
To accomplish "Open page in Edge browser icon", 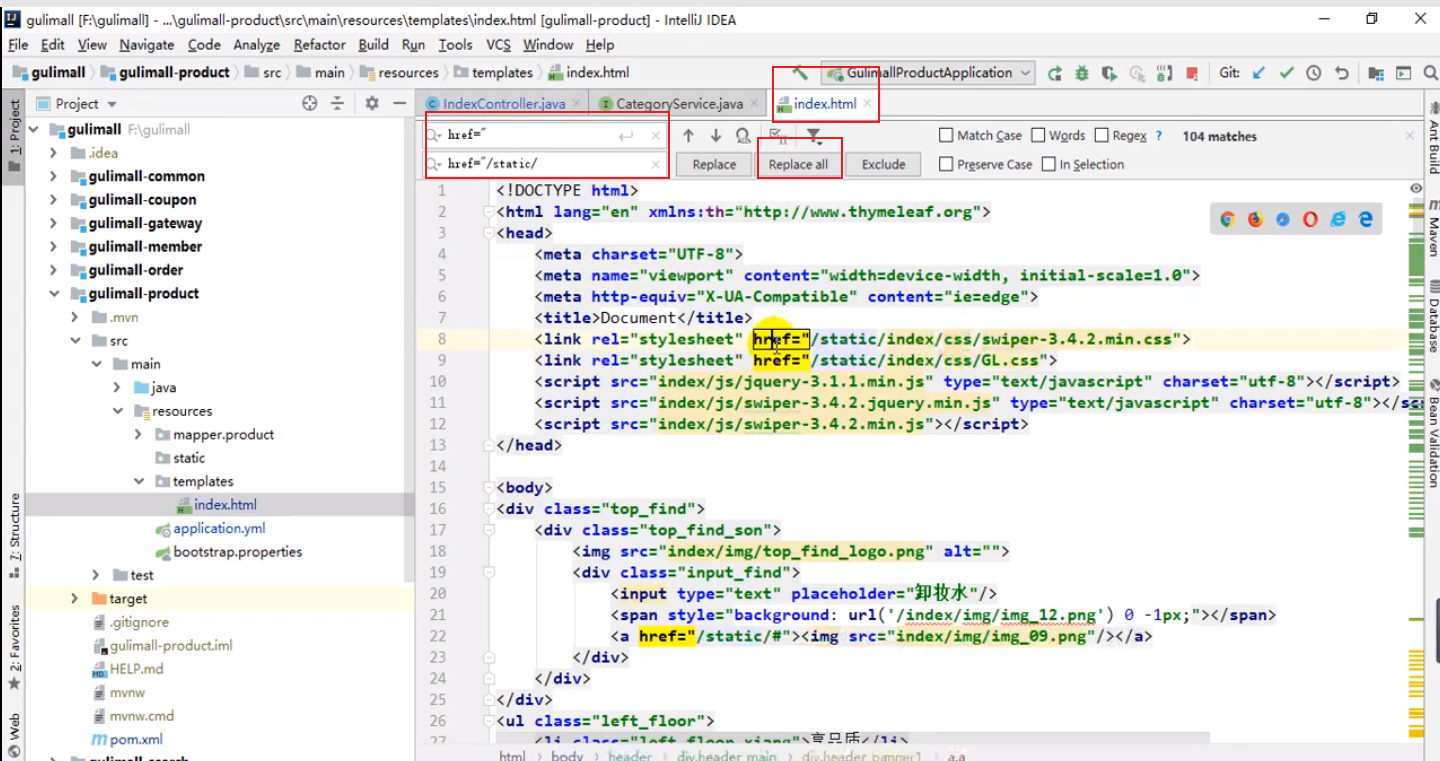I will (x=1365, y=220).
